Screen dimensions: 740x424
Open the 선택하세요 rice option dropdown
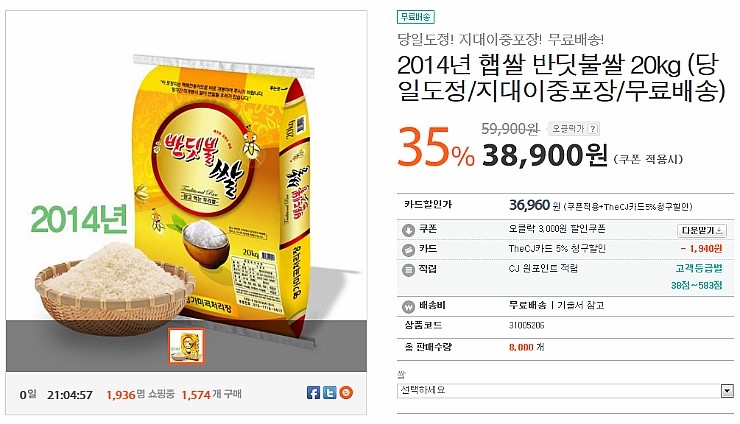(x=565, y=390)
